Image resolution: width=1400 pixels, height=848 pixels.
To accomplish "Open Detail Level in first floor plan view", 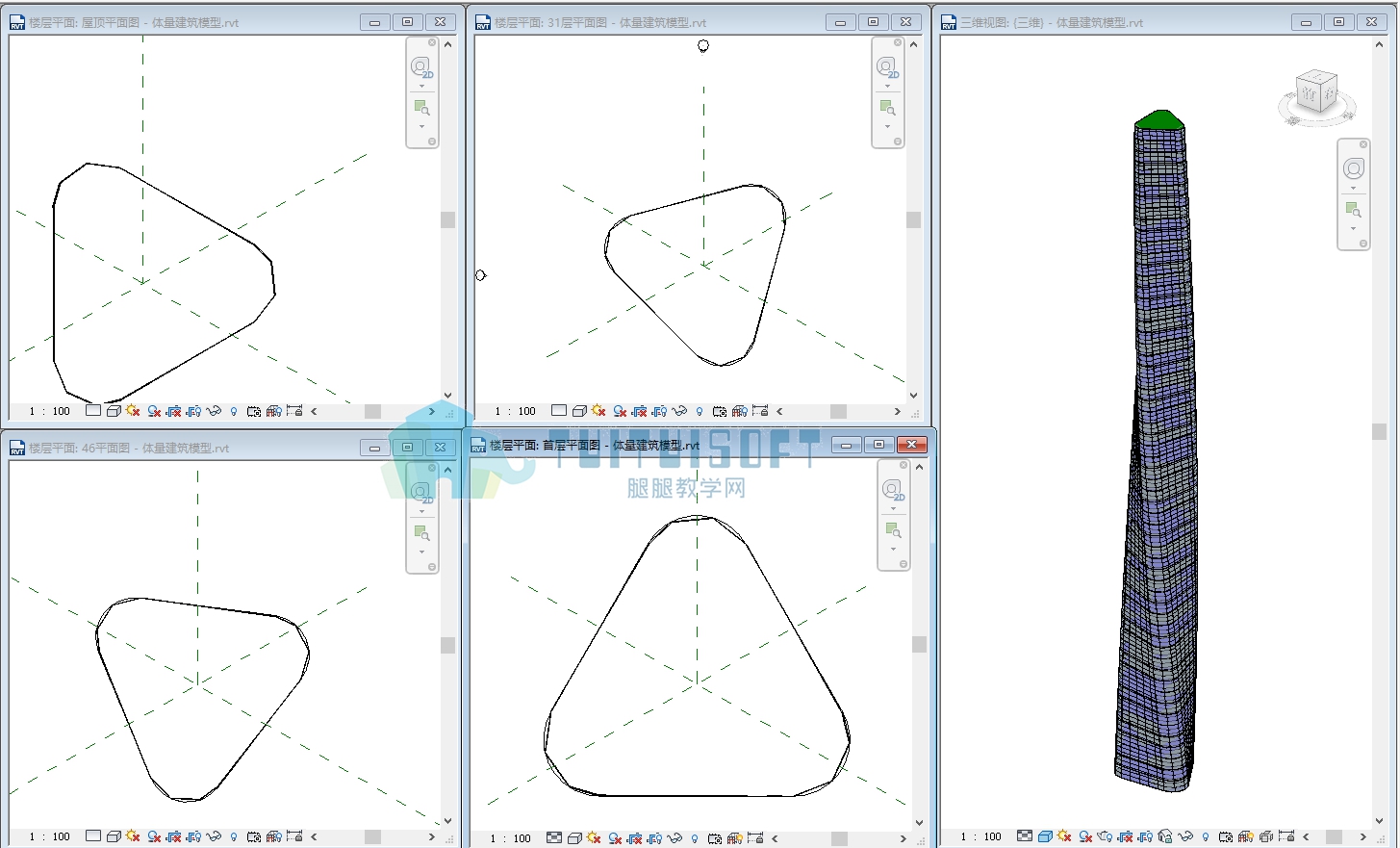I will (554, 838).
